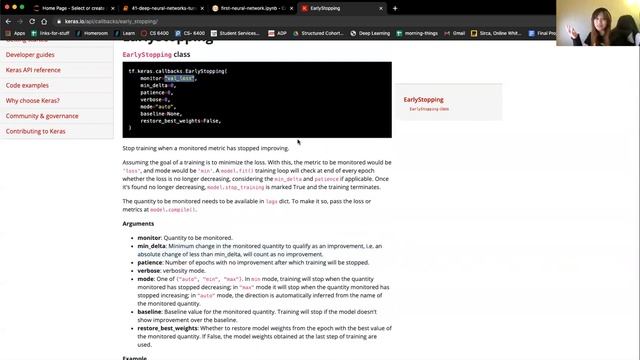Image resolution: width=640 pixels, height=360 pixels.
Task: Click the highlighted "val_loss" value in code
Action: (179, 78)
